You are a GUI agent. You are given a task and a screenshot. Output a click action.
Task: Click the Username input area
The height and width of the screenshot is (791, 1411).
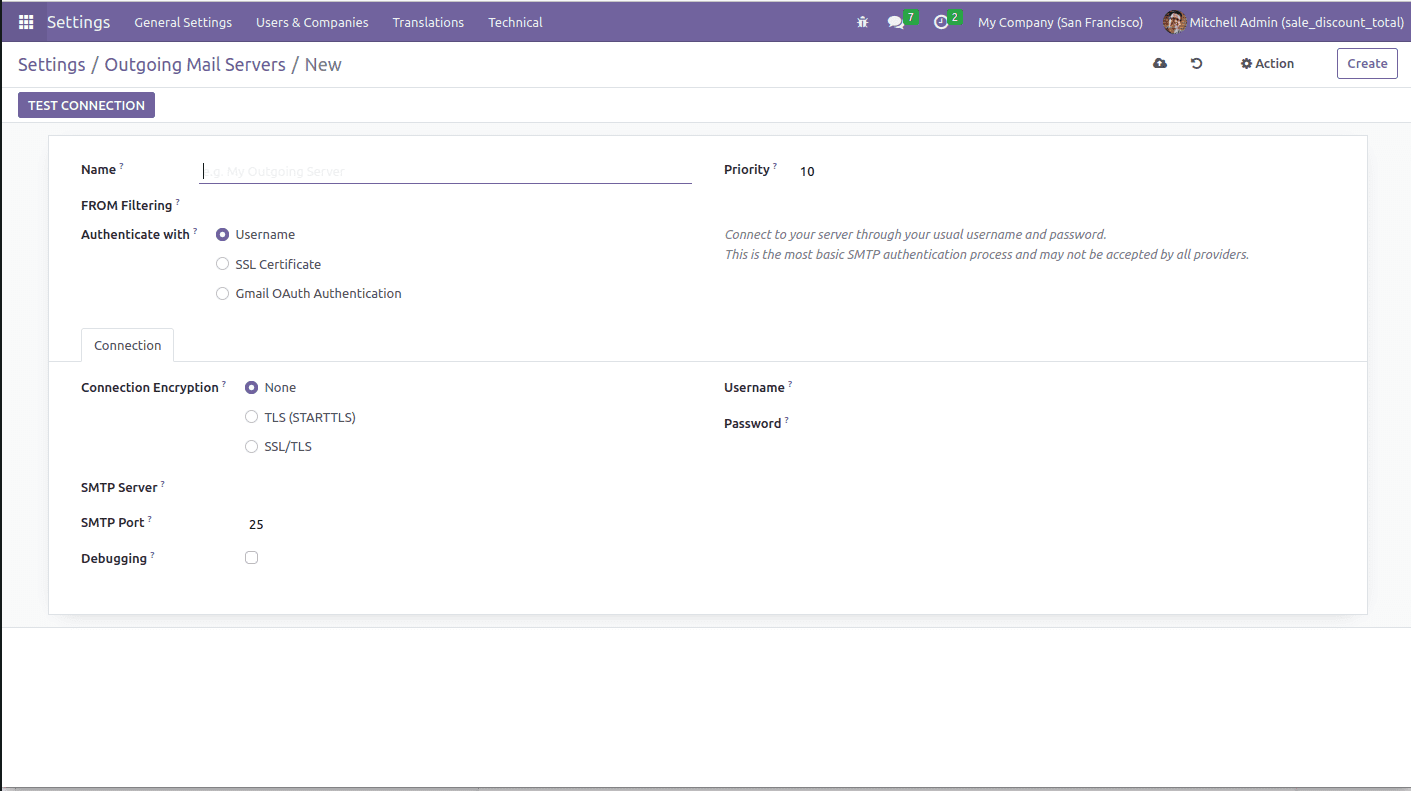1065,388
